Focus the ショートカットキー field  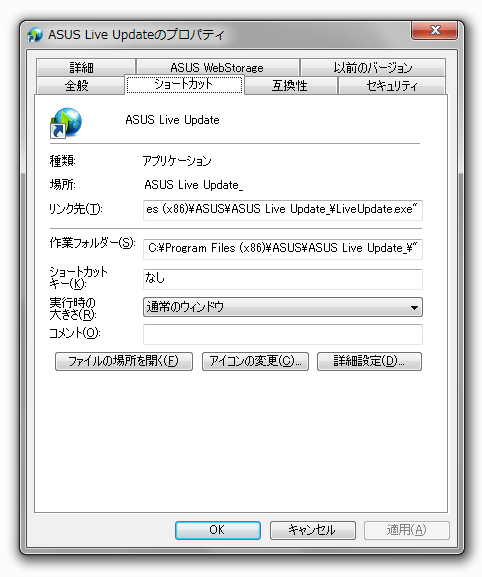tap(283, 279)
